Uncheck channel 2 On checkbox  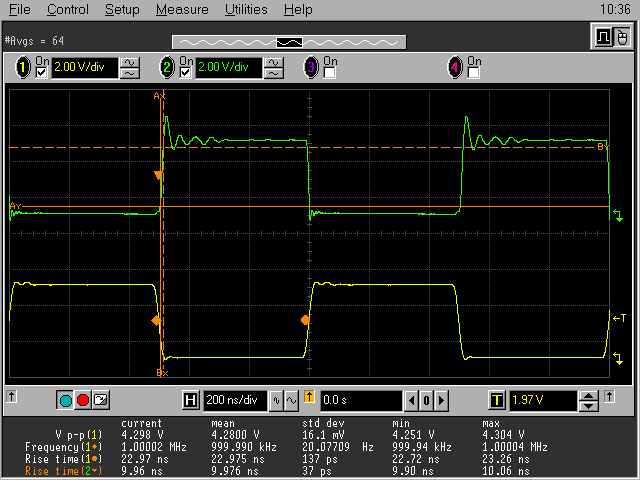(185, 73)
